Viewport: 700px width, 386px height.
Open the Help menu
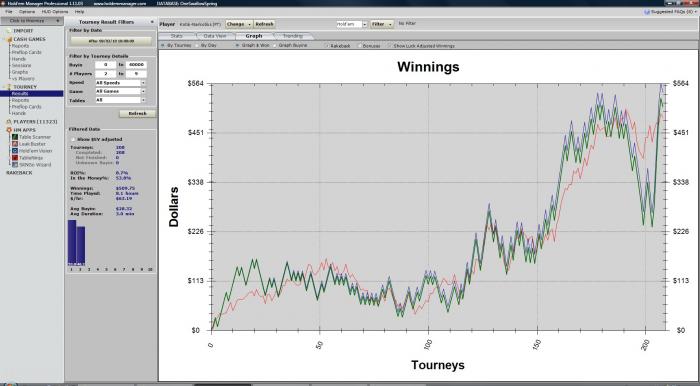click(x=79, y=12)
